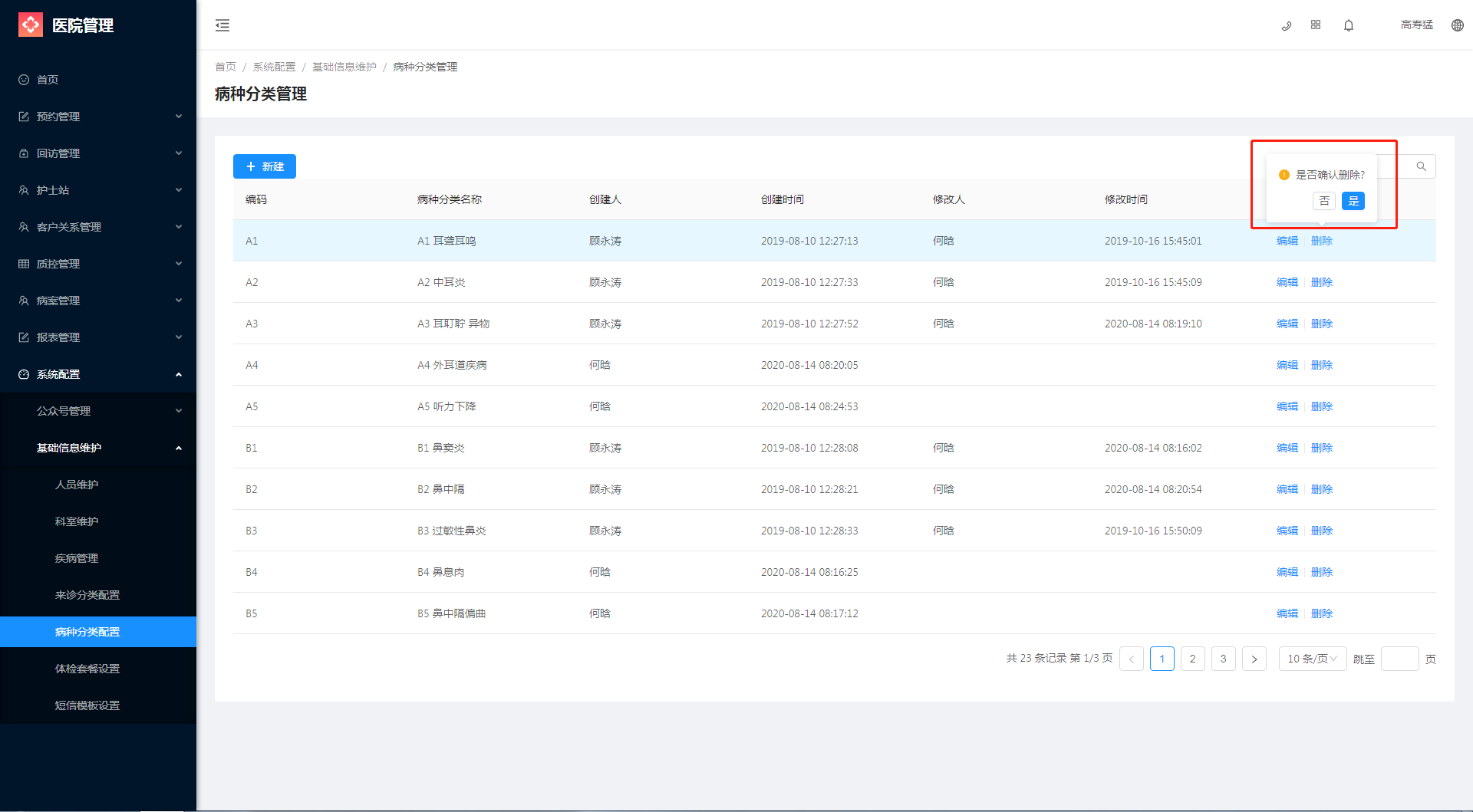Open 疾病管理 menu item
The height and width of the screenshot is (812, 1473).
(98, 558)
